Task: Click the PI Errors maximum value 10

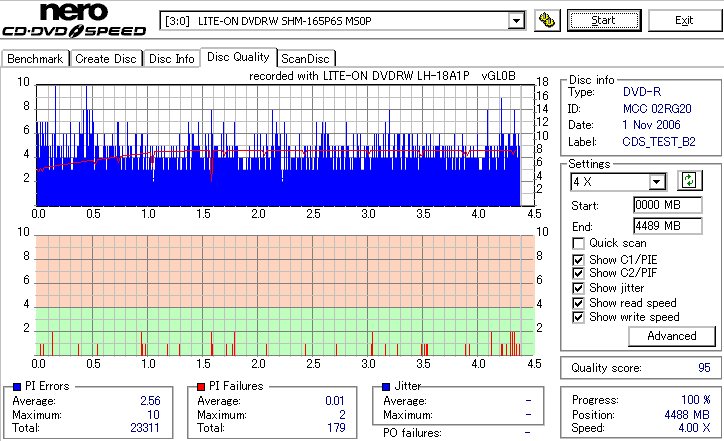Action: 153,415
